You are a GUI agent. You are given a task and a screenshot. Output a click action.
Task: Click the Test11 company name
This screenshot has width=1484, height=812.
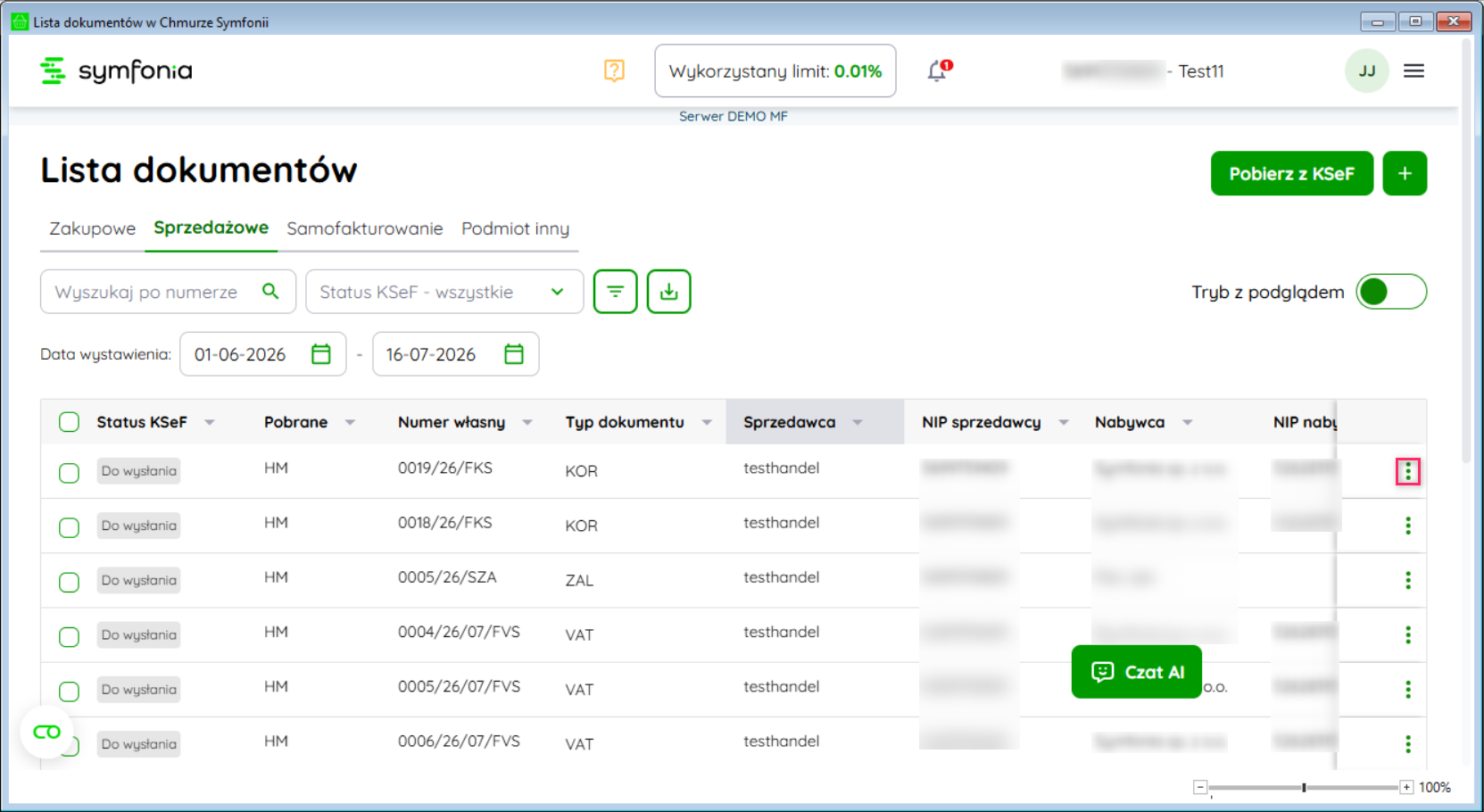[1200, 71]
